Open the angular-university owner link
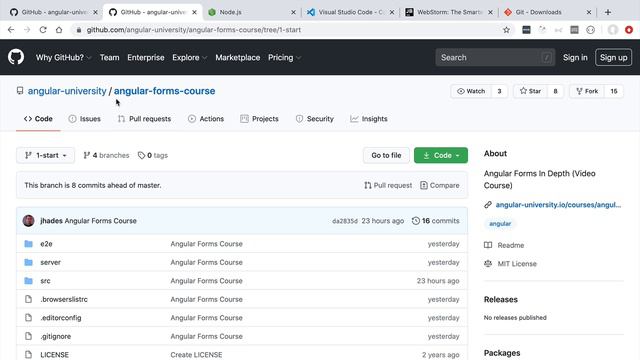 click(67, 91)
